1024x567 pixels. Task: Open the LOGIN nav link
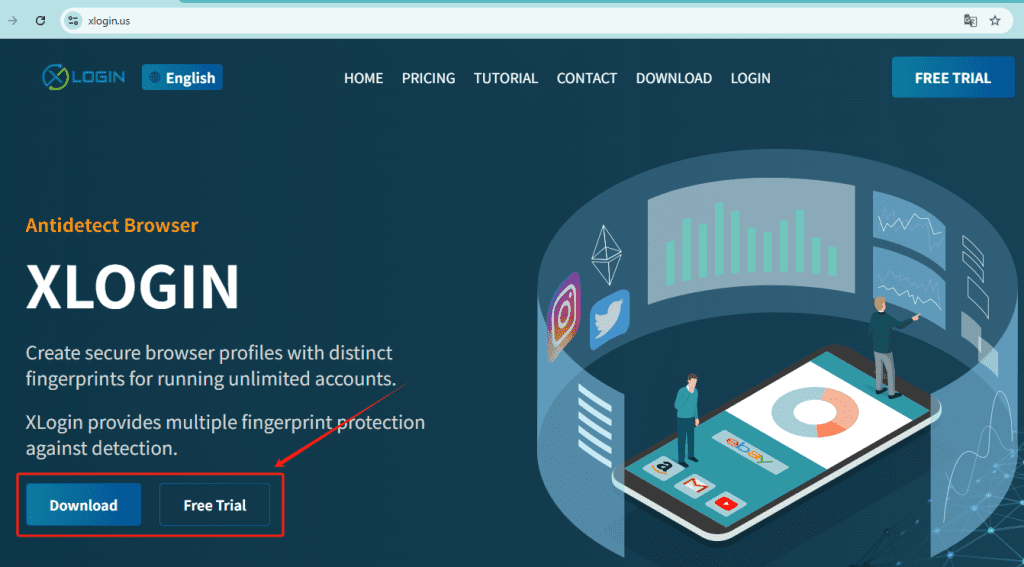tap(750, 78)
